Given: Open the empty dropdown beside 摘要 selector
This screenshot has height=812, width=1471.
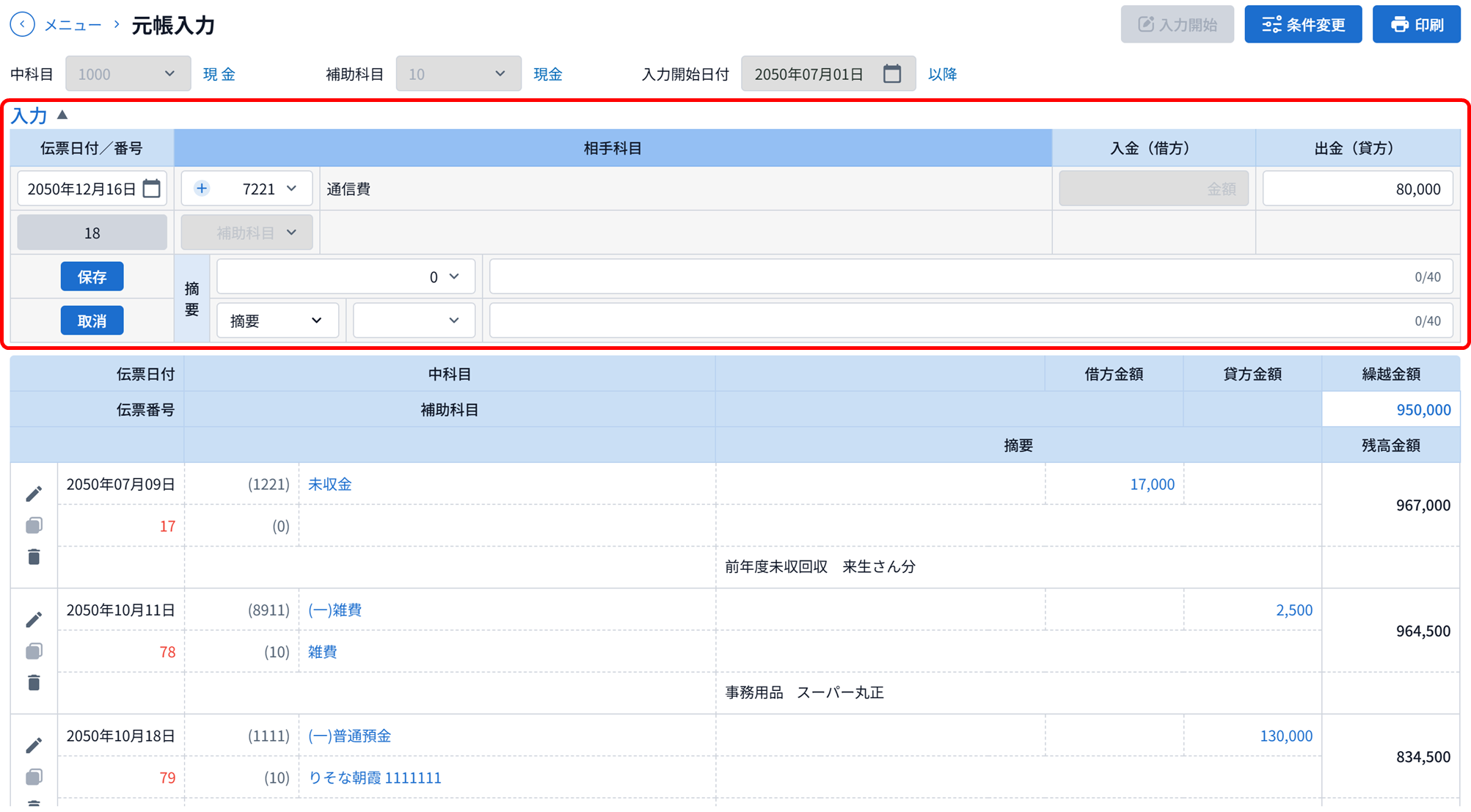Looking at the screenshot, I should tap(414, 321).
